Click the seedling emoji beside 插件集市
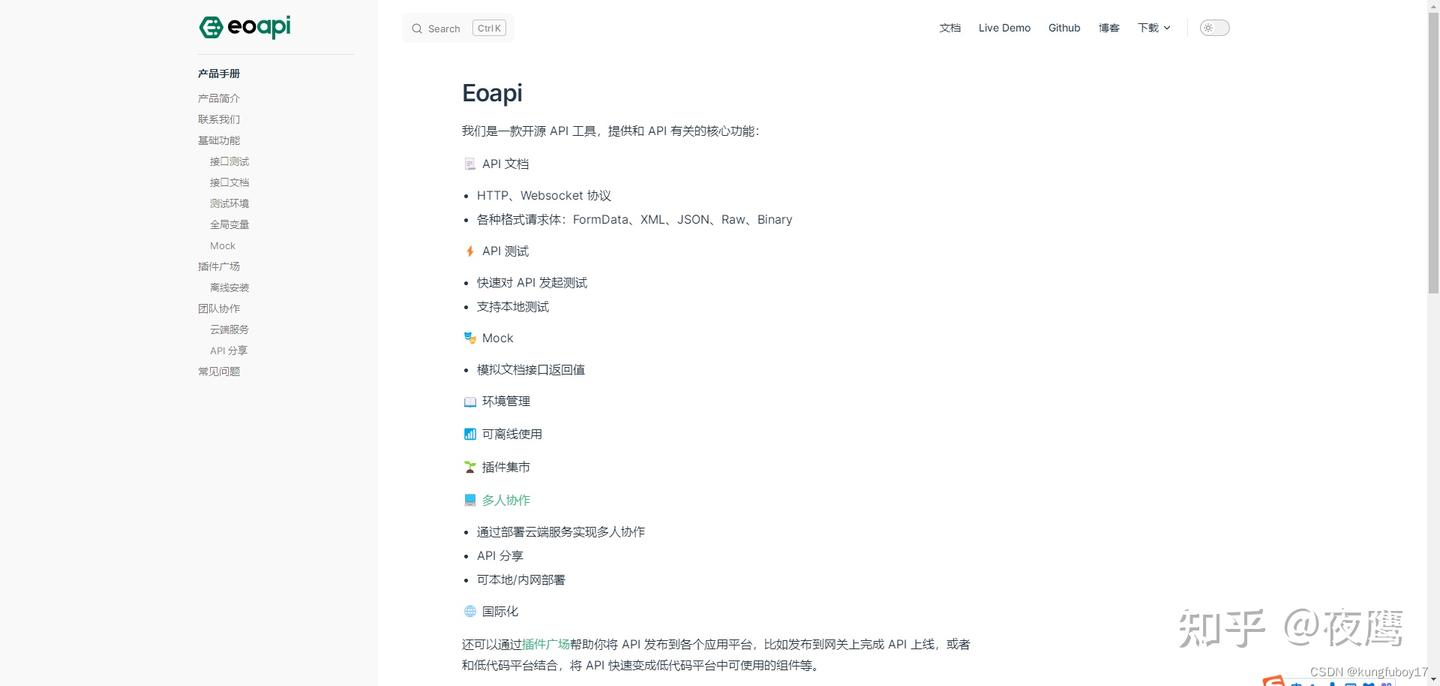Image resolution: width=1440 pixels, height=686 pixels. tap(470, 466)
